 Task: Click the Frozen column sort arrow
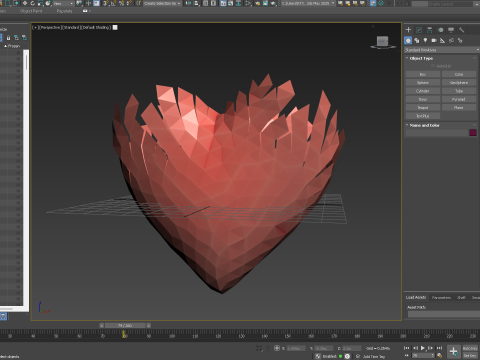pyautogui.click(x=5, y=46)
